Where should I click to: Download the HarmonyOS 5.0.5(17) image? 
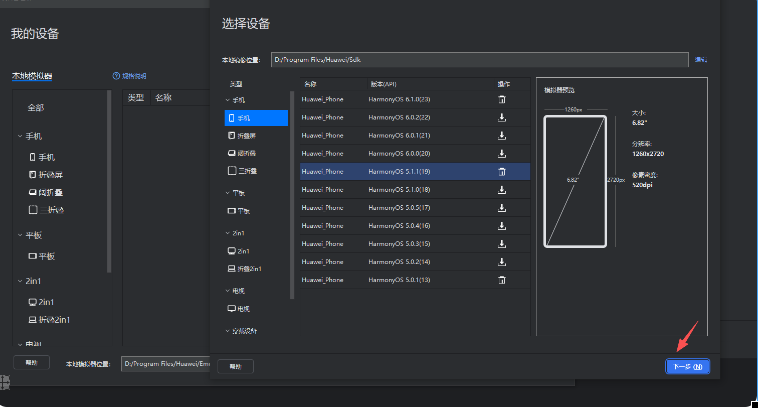tap(502, 208)
